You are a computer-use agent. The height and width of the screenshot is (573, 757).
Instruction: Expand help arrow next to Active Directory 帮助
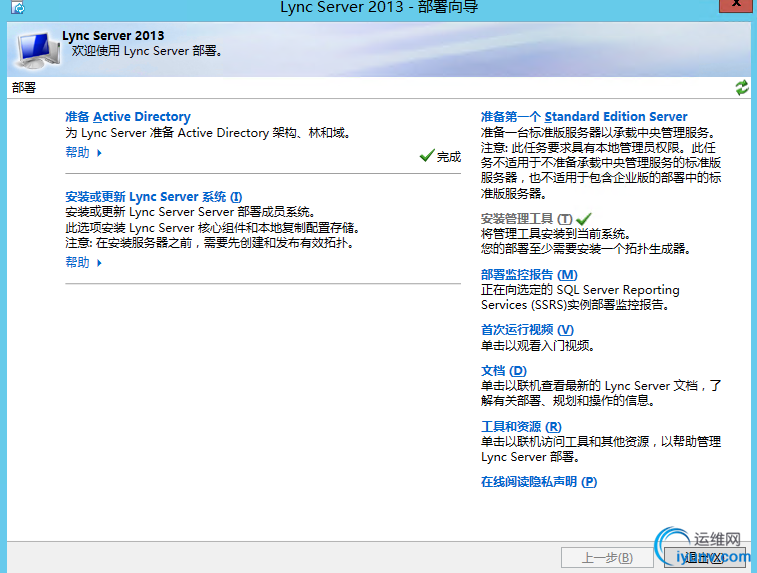tap(99, 153)
